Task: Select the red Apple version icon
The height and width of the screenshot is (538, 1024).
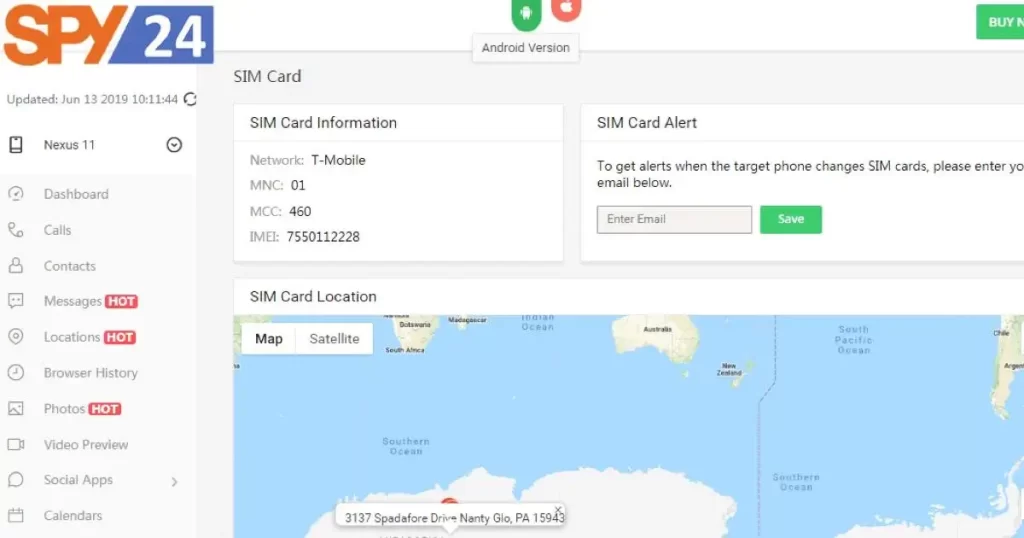Action: tap(566, 8)
